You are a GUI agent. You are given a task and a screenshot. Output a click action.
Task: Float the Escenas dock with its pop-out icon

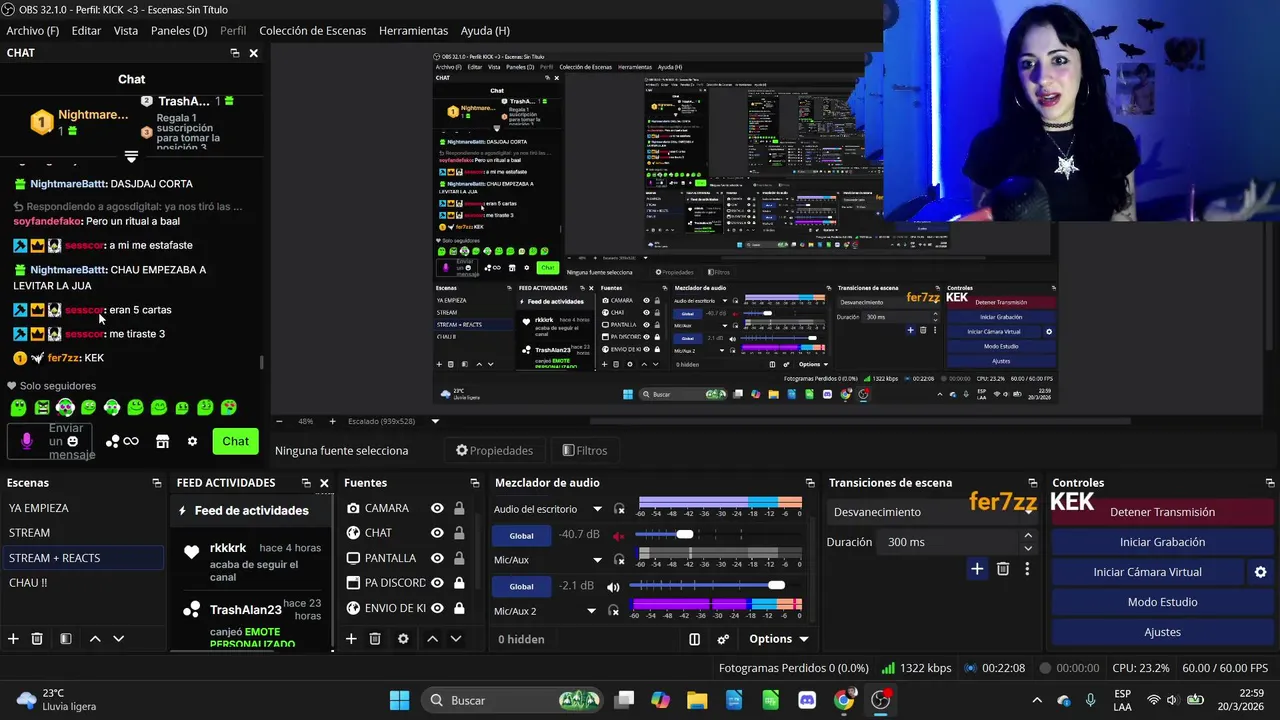pyautogui.click(x=157, y=483)
